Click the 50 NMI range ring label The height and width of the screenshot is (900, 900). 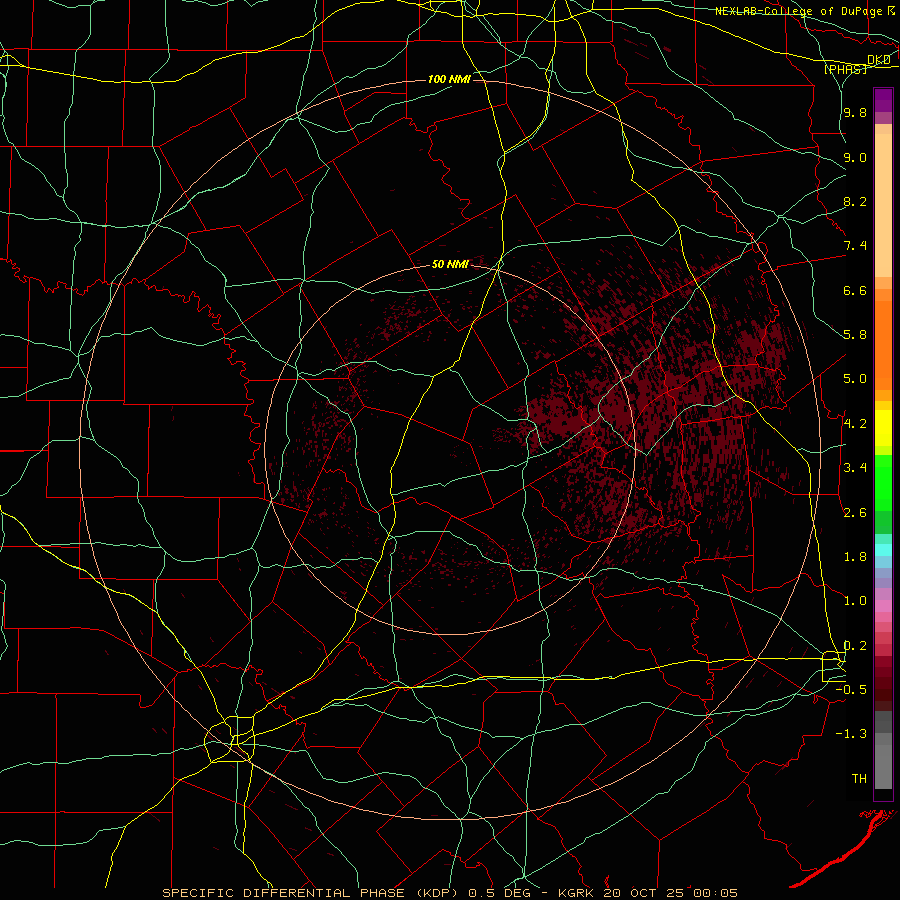tap(450, 264)
